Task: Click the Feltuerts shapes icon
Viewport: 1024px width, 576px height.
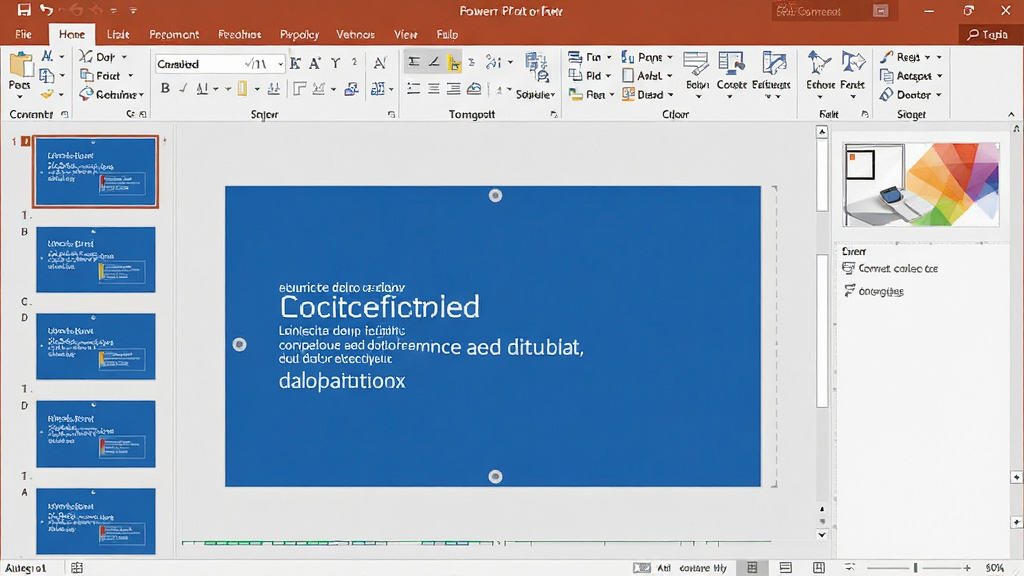Action: pyautogui.click(x=773, y=64)
